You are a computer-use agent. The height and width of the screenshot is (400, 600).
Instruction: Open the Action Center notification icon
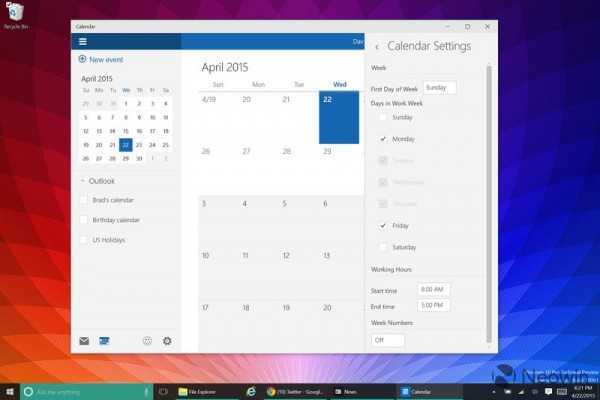[548, 392]
